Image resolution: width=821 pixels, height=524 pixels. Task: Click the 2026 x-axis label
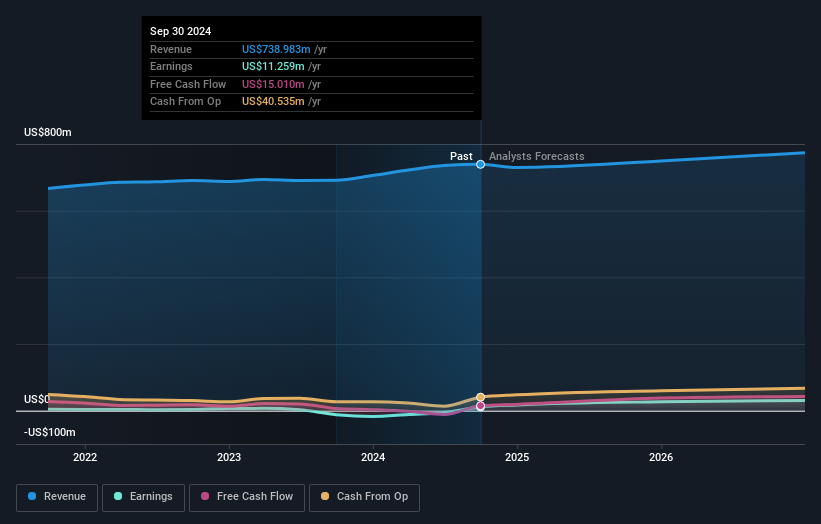coord(661,457)
